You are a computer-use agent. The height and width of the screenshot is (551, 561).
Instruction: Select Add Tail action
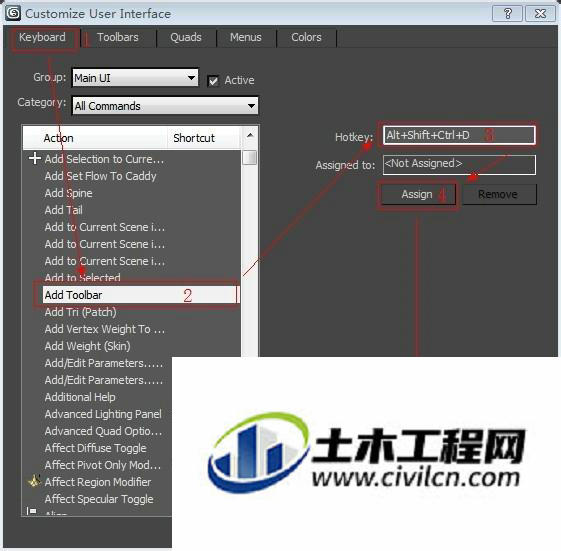tap(64, 210)
